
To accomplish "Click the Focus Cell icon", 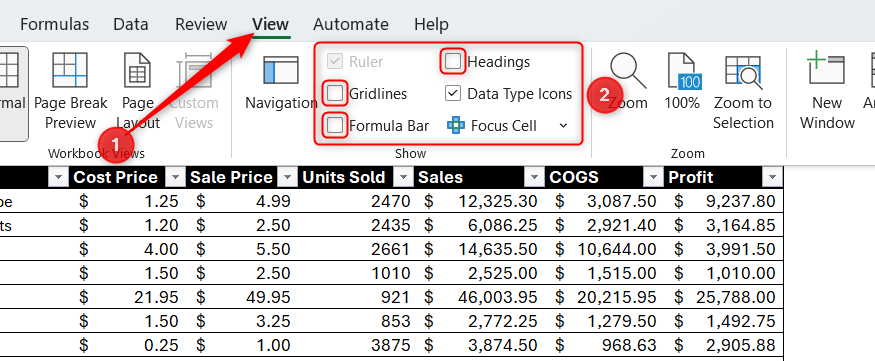I will point(455,126).
